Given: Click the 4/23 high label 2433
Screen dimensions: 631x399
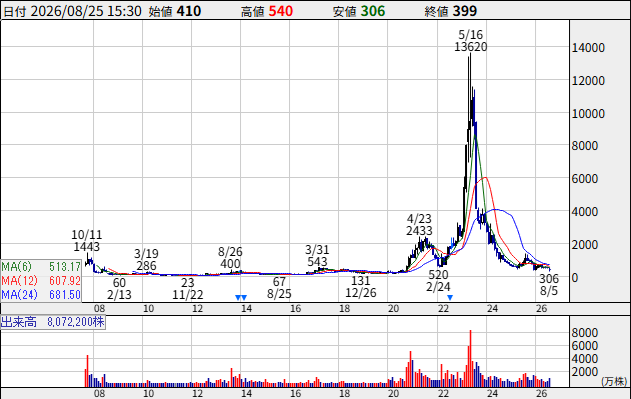Looking at the screenshot, I should click(419, 231).
